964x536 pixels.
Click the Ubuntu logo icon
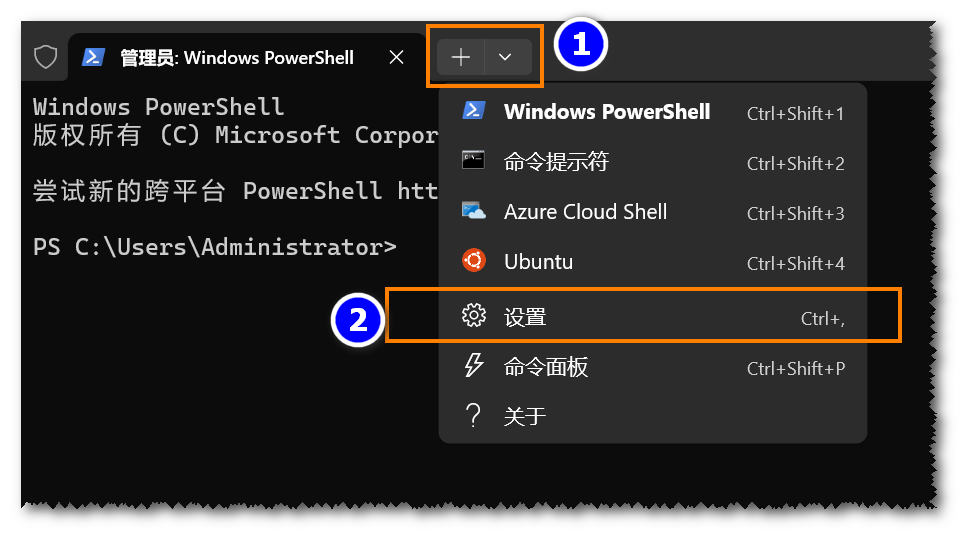[x=473, y=261]
